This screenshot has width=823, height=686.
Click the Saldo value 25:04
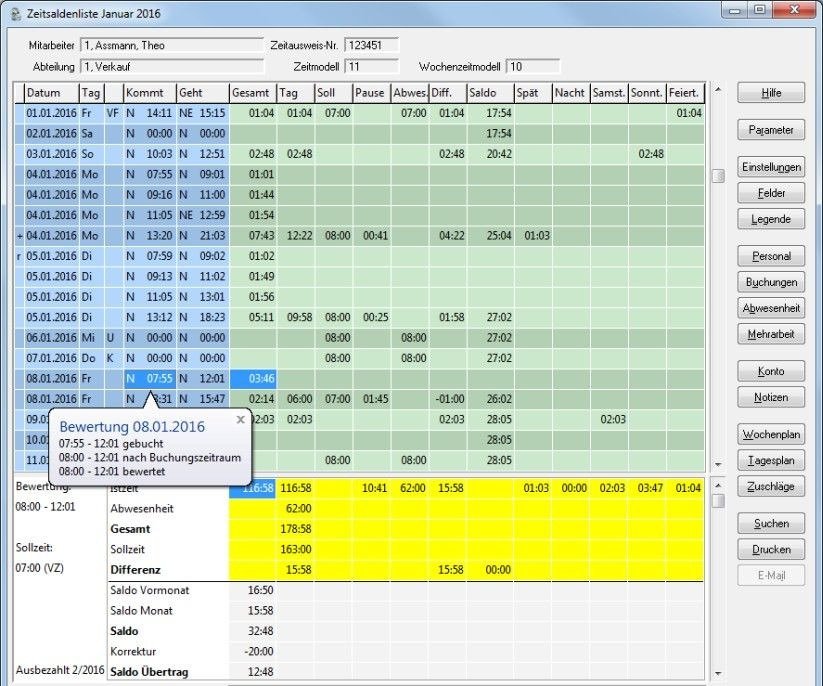point(499,236)
